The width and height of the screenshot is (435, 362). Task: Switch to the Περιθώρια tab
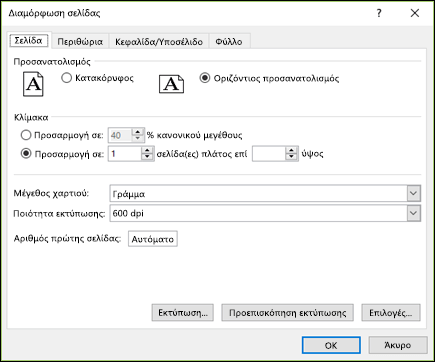pos(80,42)
